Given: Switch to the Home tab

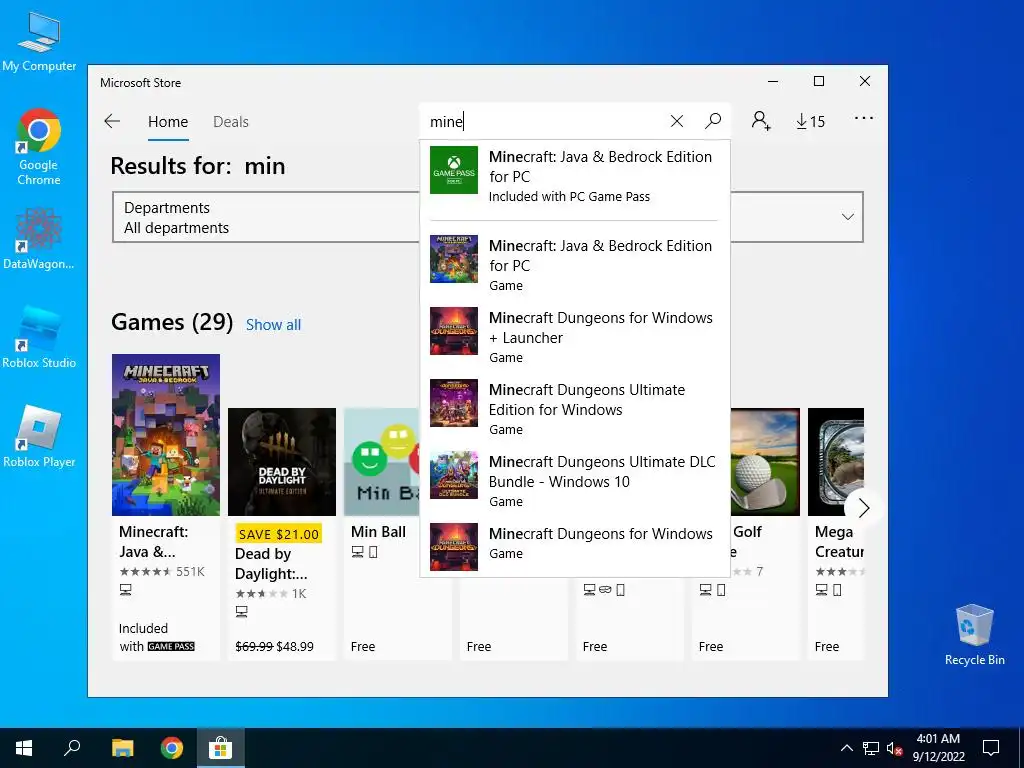Looking at the screenshot, I should pos(168,121).
